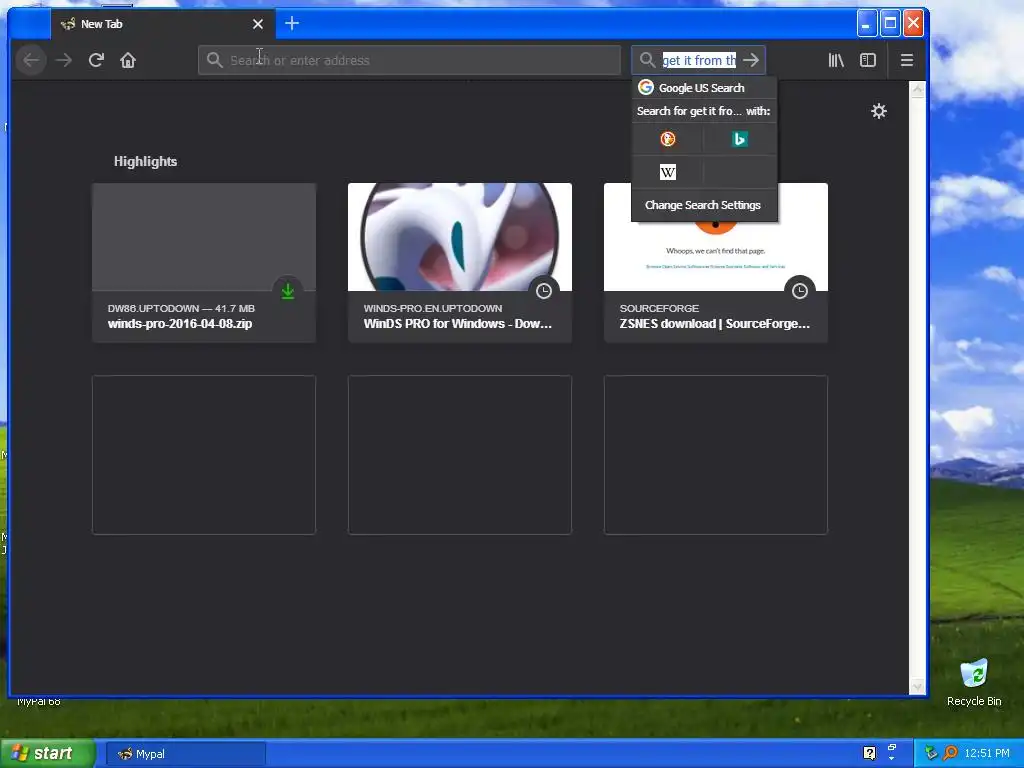Open the Windows Start menu
The height and width of the screenshot is (768, 1024).
tap(47, 754)
